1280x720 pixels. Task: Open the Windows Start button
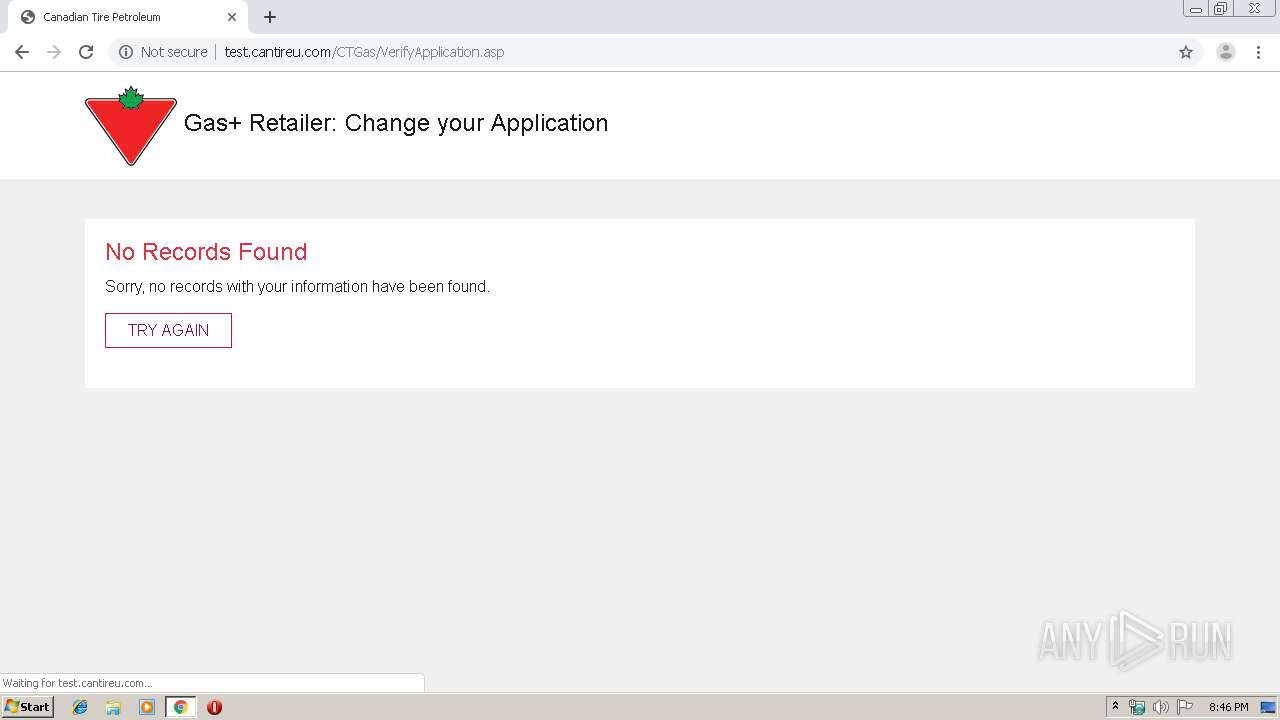(x=28, y=707)
